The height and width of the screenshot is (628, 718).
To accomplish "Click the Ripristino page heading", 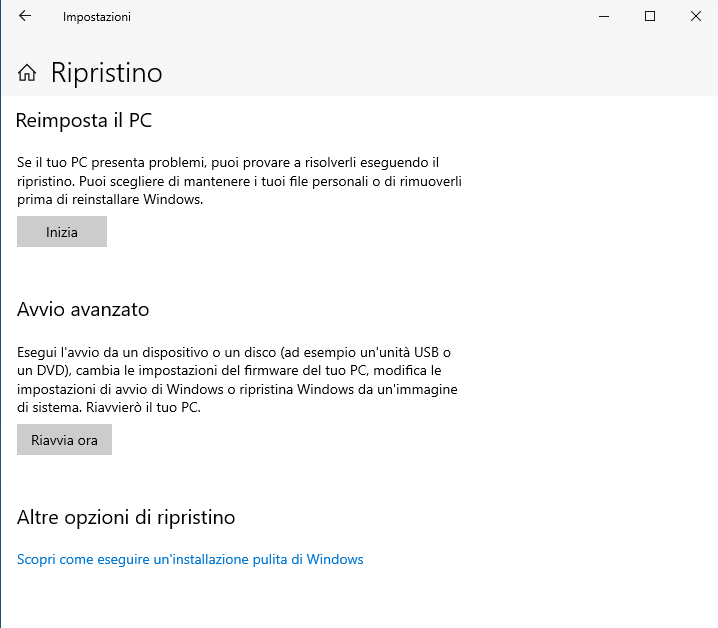I will point(106,73).
